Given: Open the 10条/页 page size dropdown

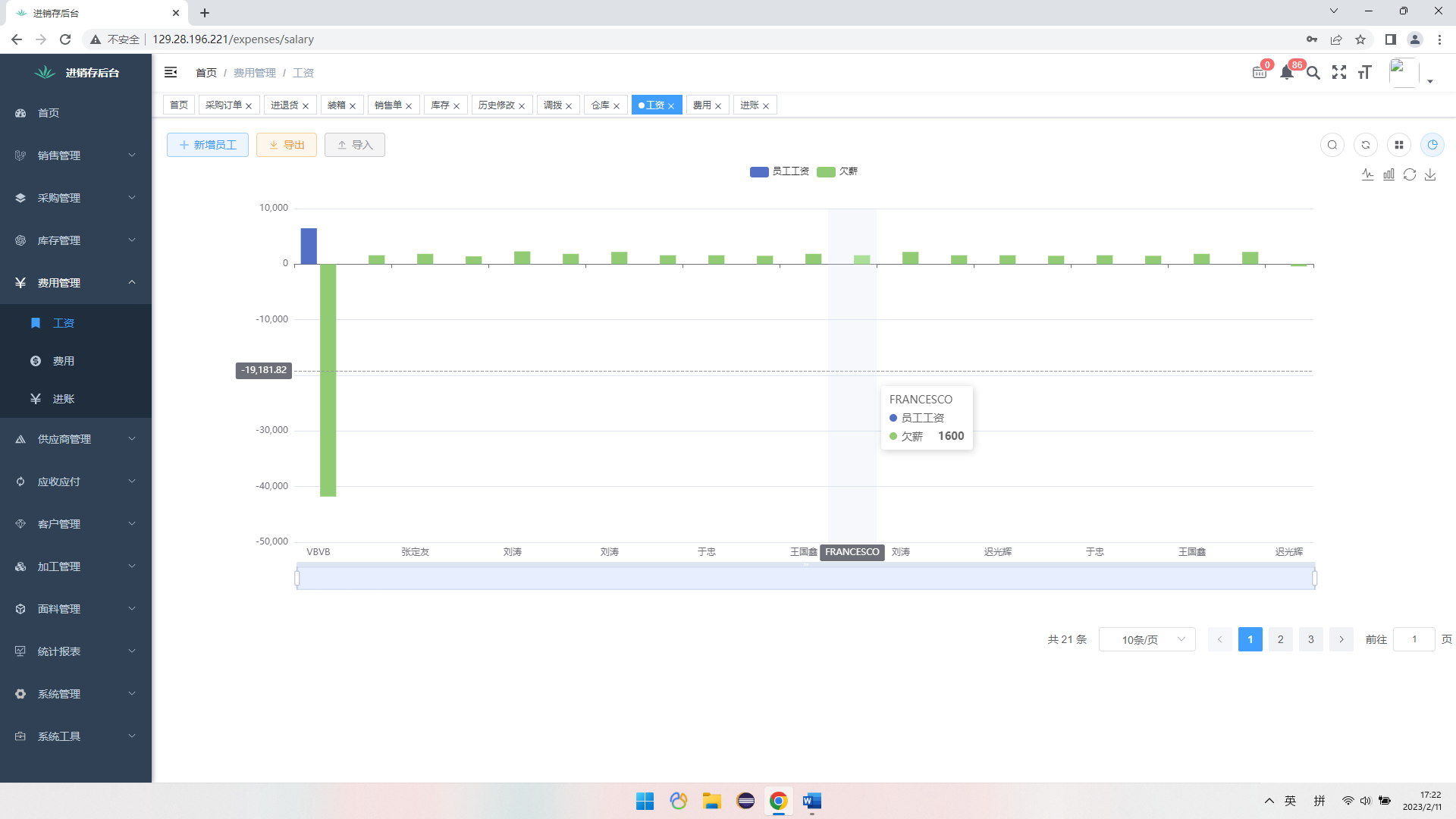Looking at the screenshot, I should click(x=1147, y=639).
